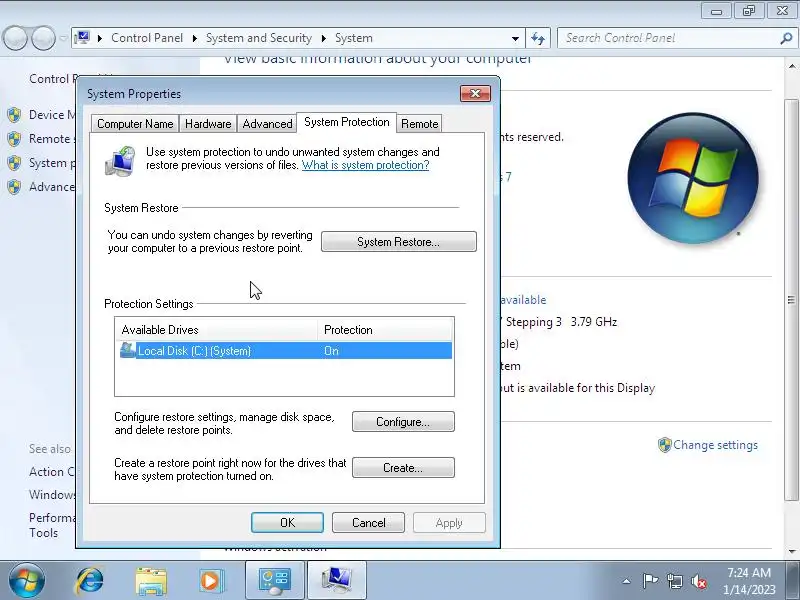This screenshot has width=800, height=600.
Task: Click the Forward navigation button
Action: (43, 38)
